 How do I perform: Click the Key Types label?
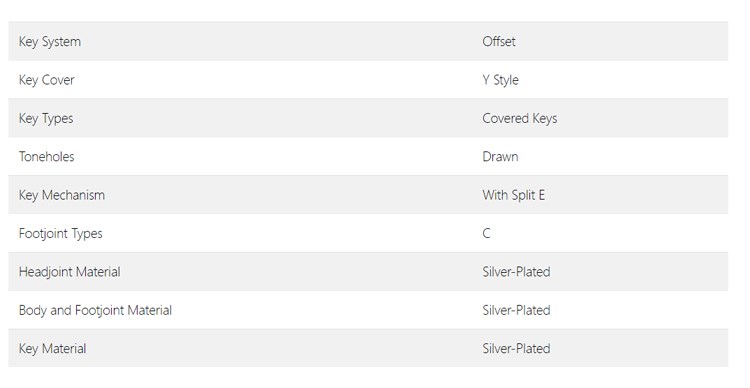click(46, 118)
